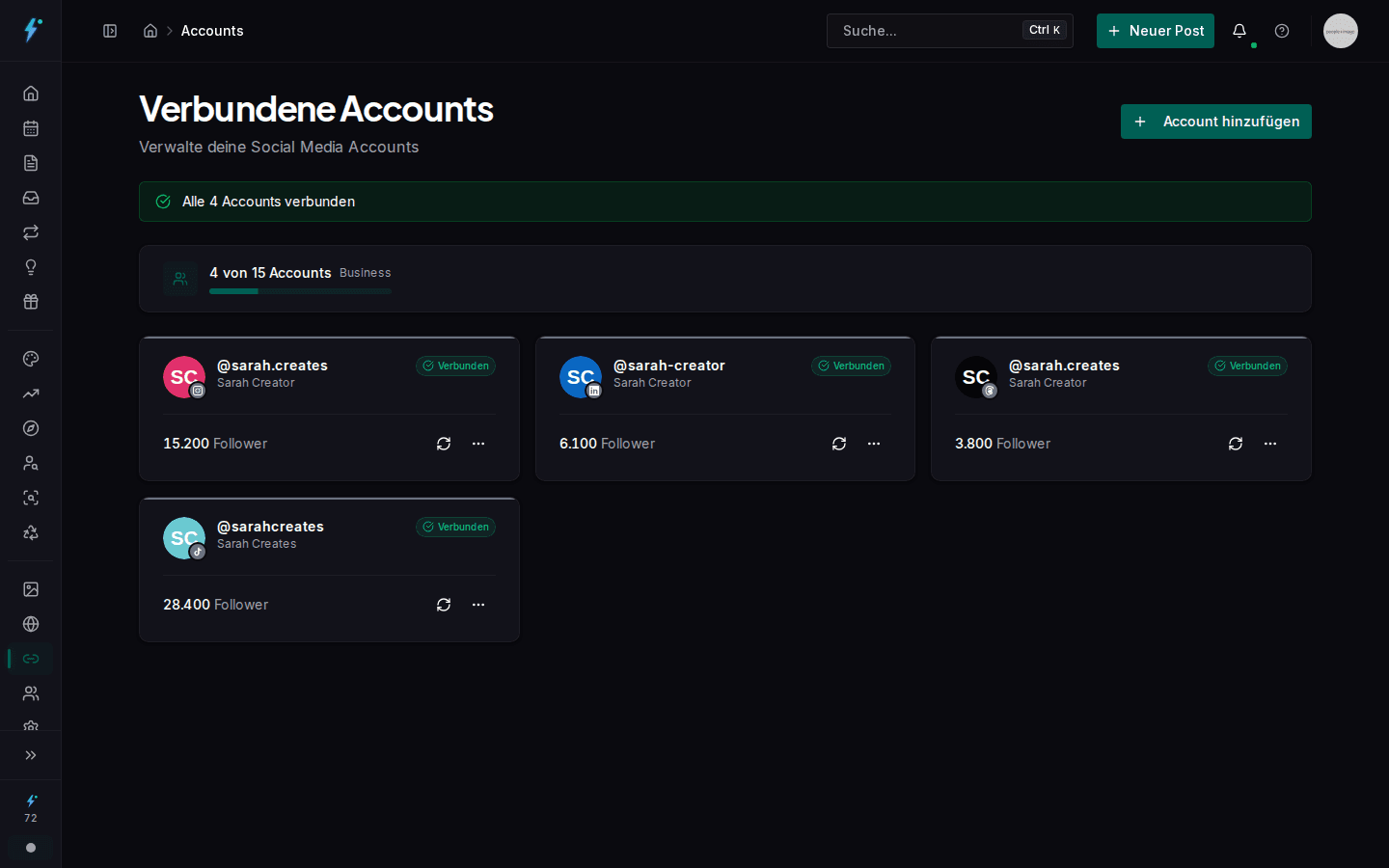Click the status dot at sidebar bottom
Image resolution: width=1389 pixels, height=868 pixels.
point(31,848)
